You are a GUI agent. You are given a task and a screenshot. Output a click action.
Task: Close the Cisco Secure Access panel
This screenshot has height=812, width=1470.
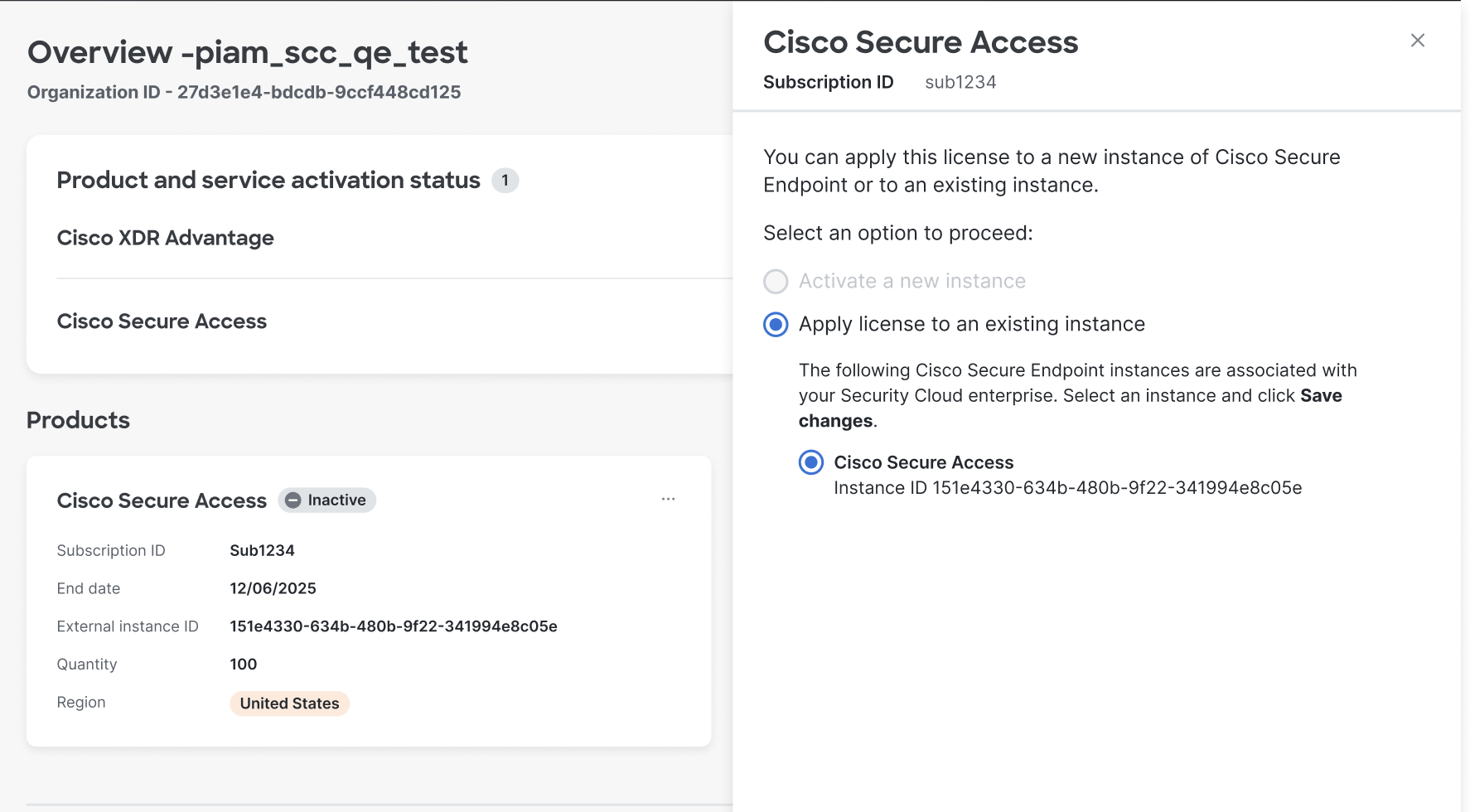pos(1417,40)
